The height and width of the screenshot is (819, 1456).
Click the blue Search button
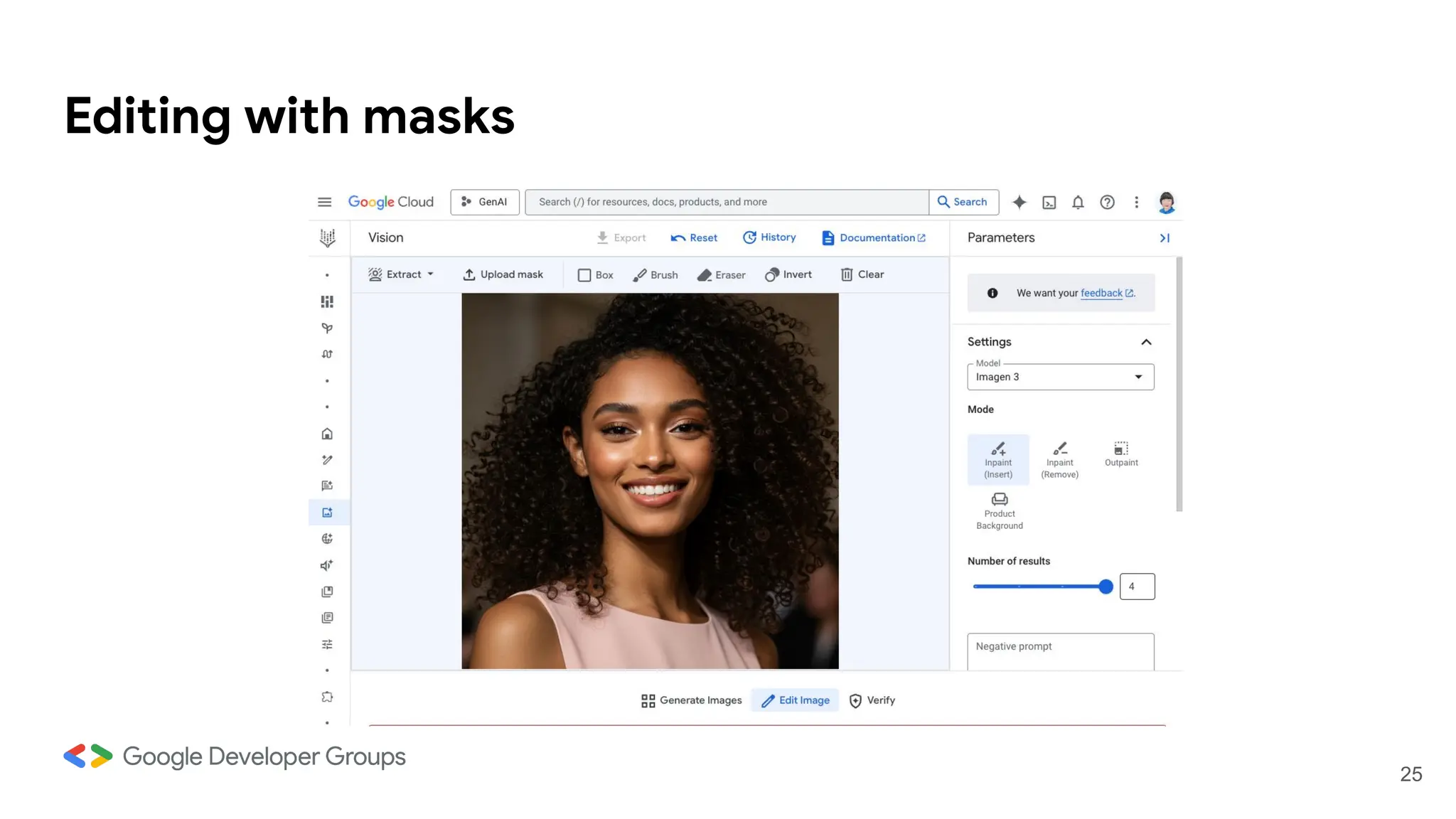(x=963, y=202)
